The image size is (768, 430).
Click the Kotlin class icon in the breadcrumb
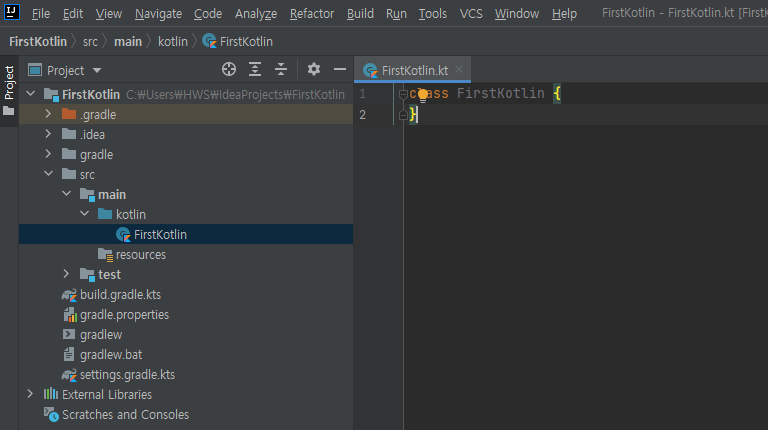coord(209,42)
